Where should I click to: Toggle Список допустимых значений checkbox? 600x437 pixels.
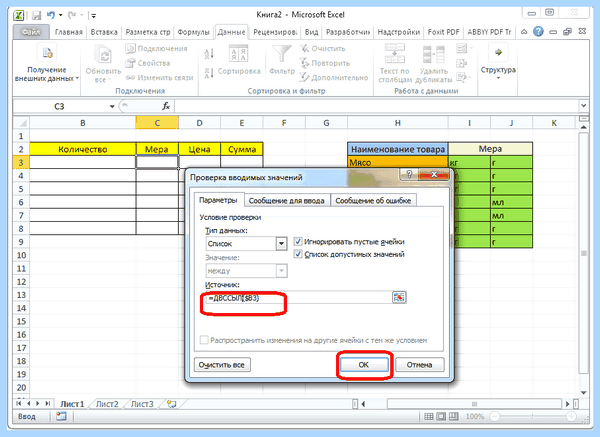[298, 254]
